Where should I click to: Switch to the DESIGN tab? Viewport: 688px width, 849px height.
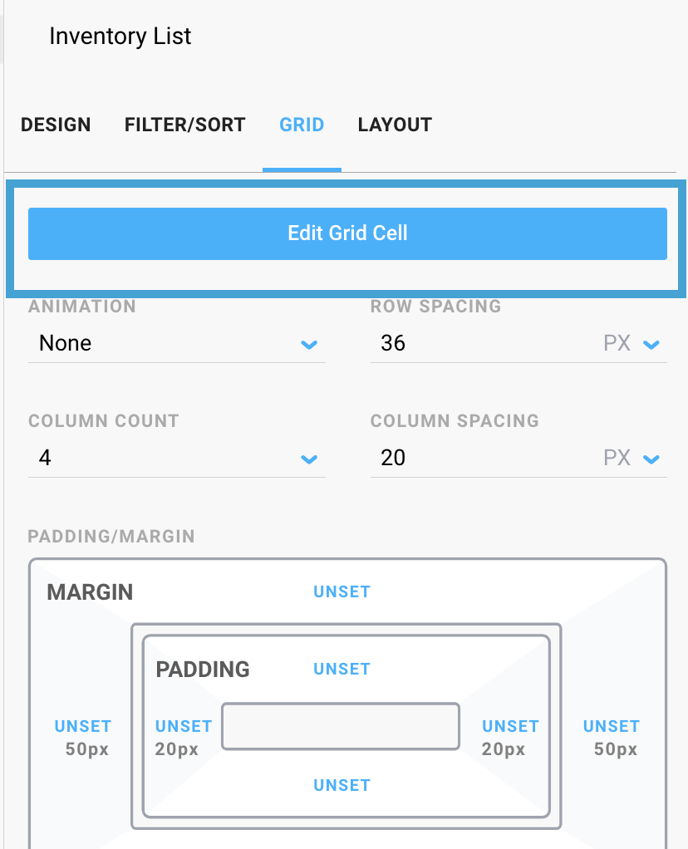pos(55,124)
